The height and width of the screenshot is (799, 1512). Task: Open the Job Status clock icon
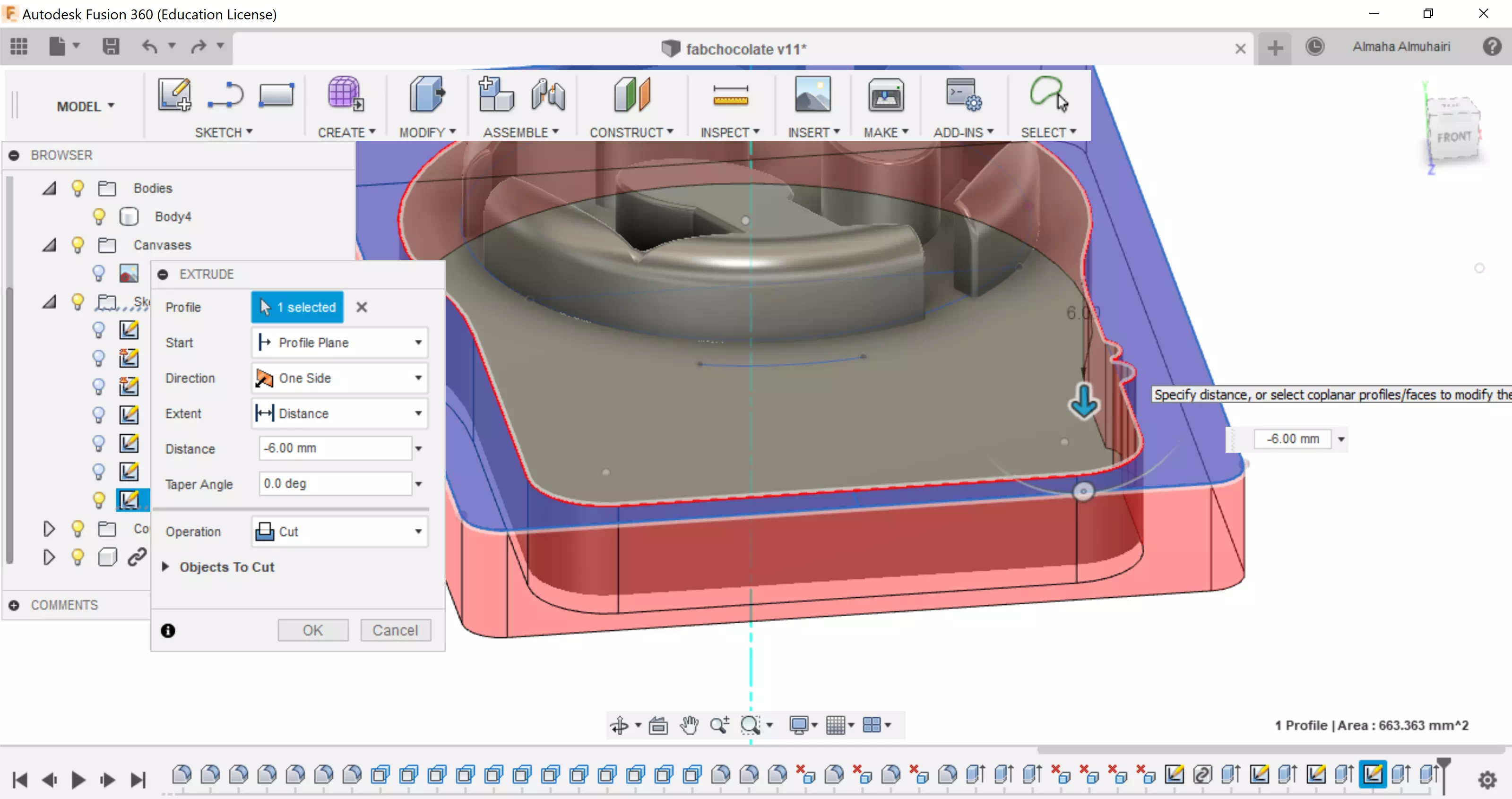tap(1315, 47)
